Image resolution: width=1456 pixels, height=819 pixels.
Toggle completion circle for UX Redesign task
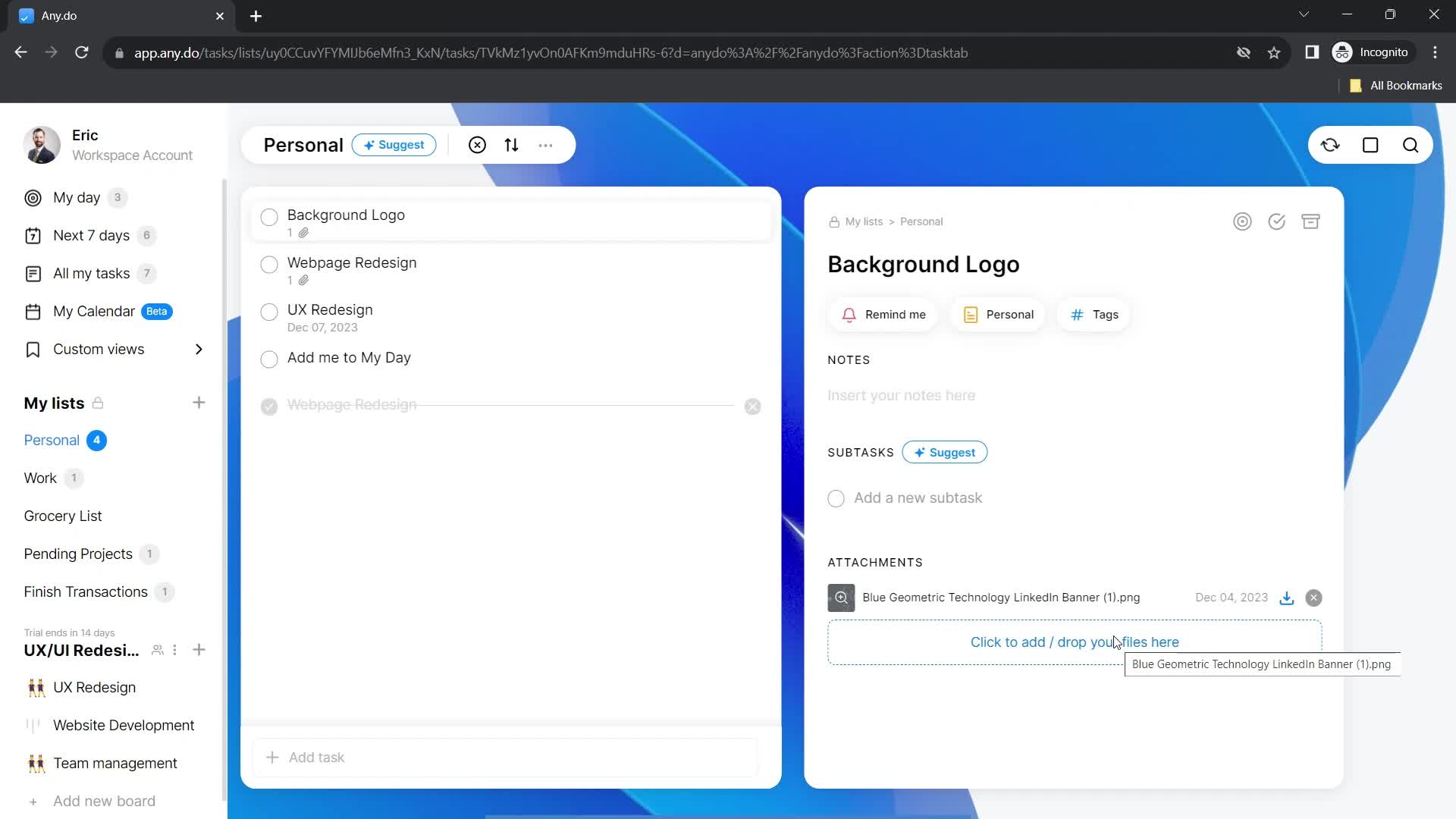click(x=269, y=310)
